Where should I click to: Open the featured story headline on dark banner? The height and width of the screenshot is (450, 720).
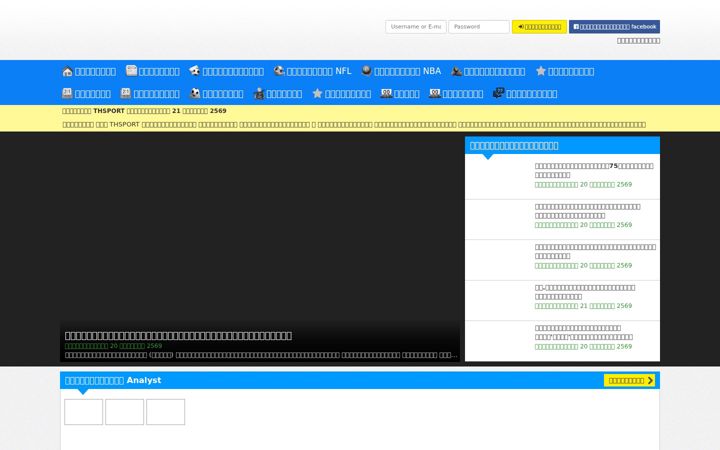click(x=178, y=336)
